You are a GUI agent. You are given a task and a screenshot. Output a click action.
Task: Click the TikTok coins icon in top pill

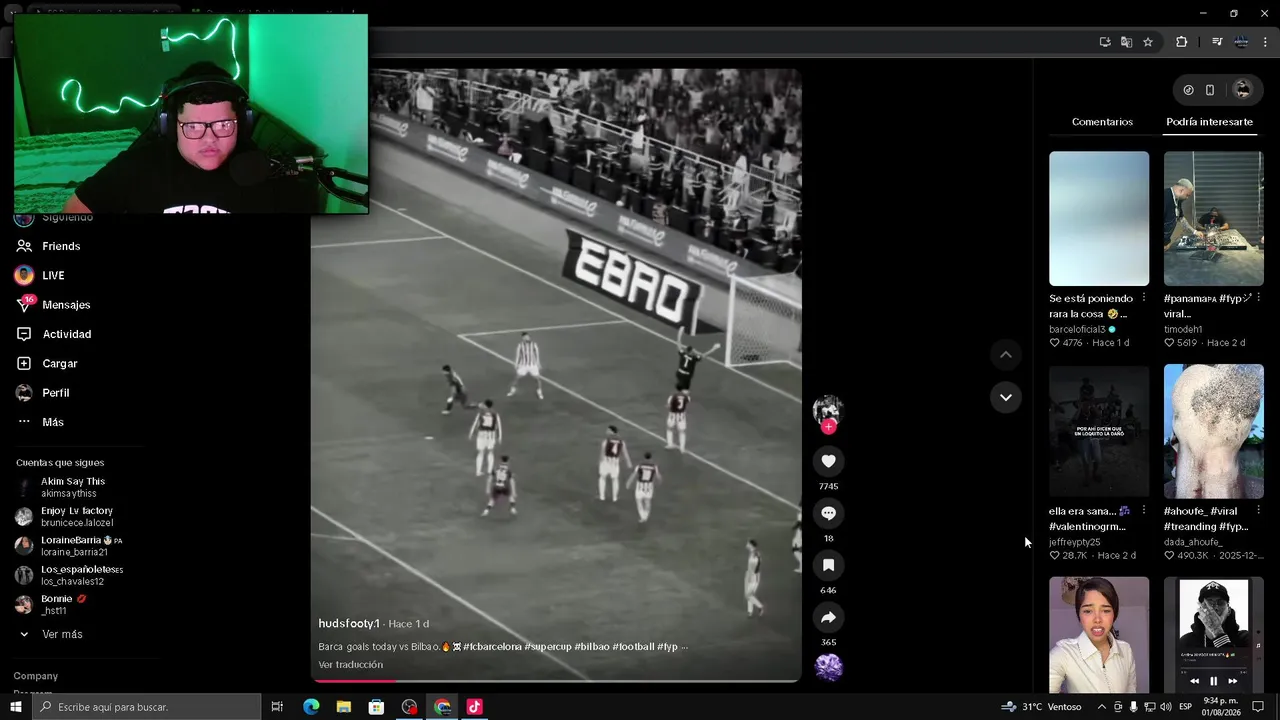coord(1188,90)
